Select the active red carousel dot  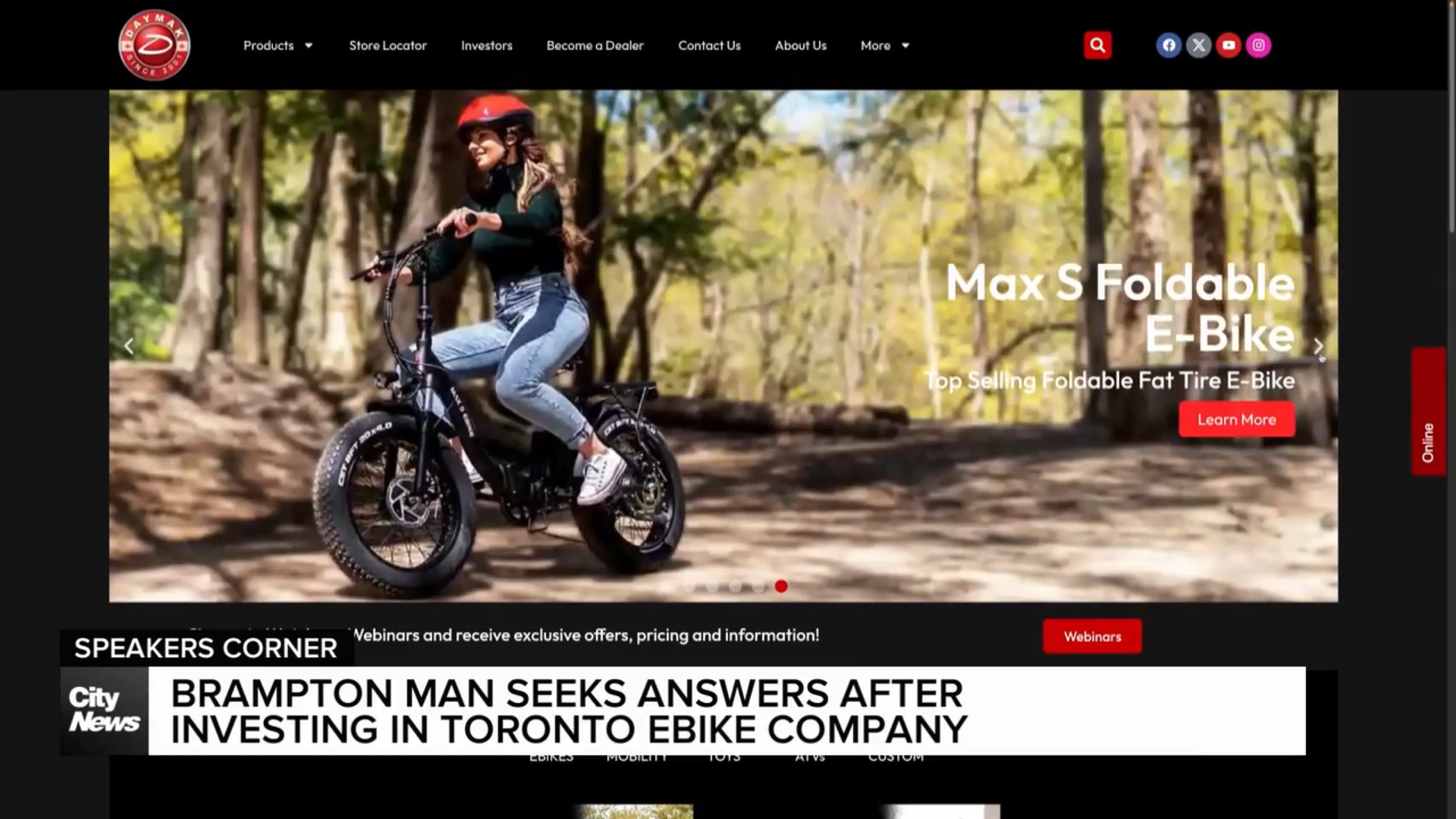[781, 586]
